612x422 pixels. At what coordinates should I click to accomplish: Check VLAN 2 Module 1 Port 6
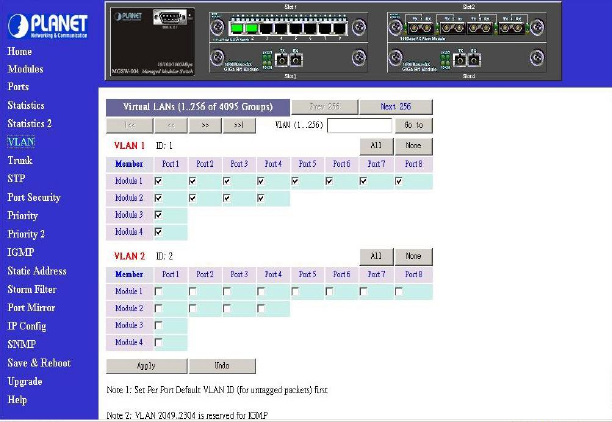[x=329, y=292]
